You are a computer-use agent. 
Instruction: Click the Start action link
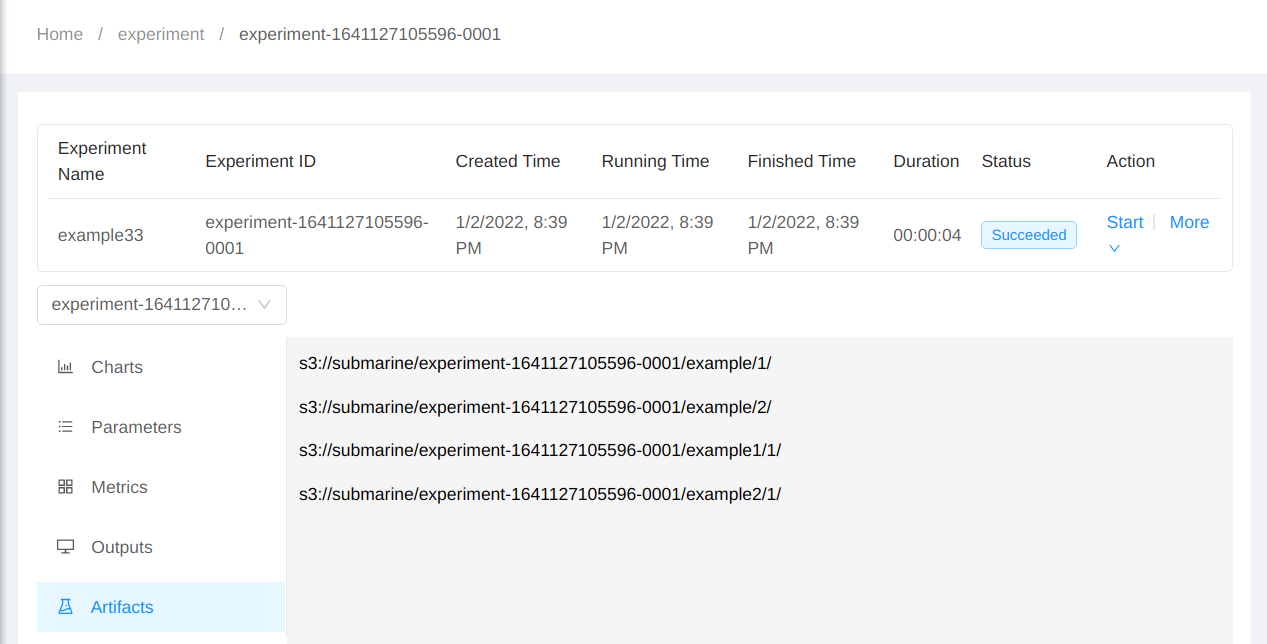click(x=1125, y=222)
